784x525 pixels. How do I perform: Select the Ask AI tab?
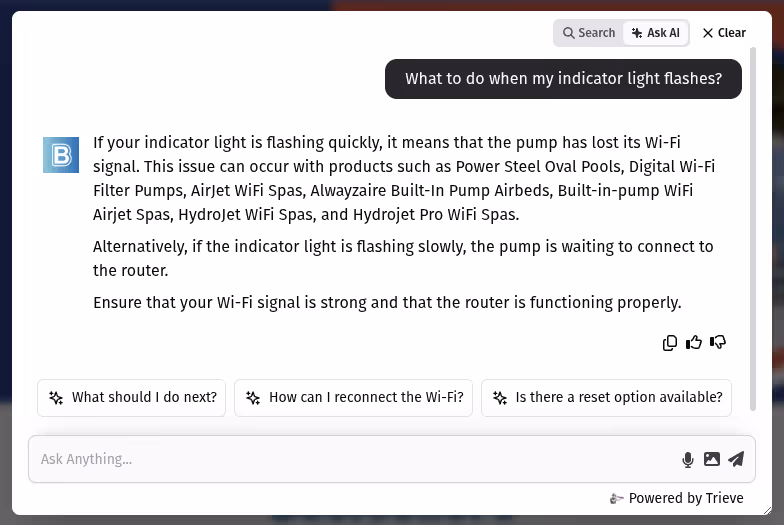656,33
